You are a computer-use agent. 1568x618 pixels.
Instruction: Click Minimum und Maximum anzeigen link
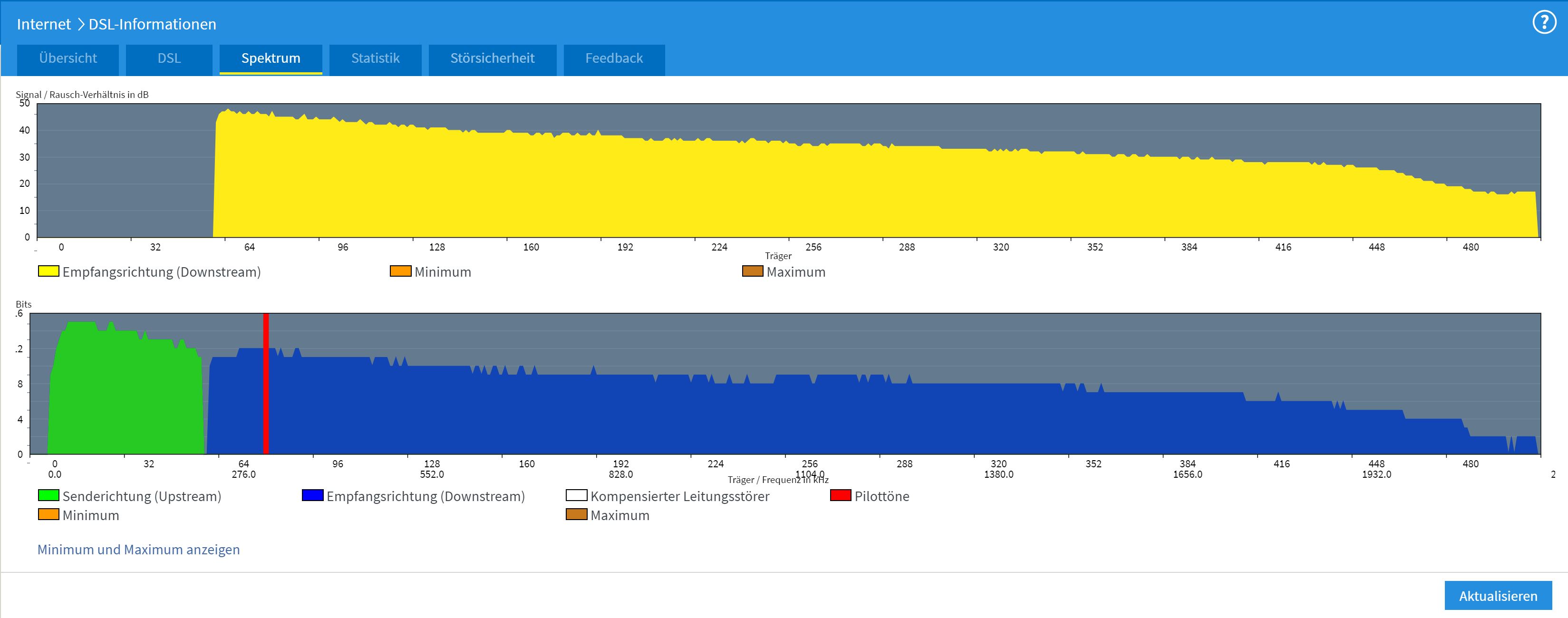tap(139, 549)
